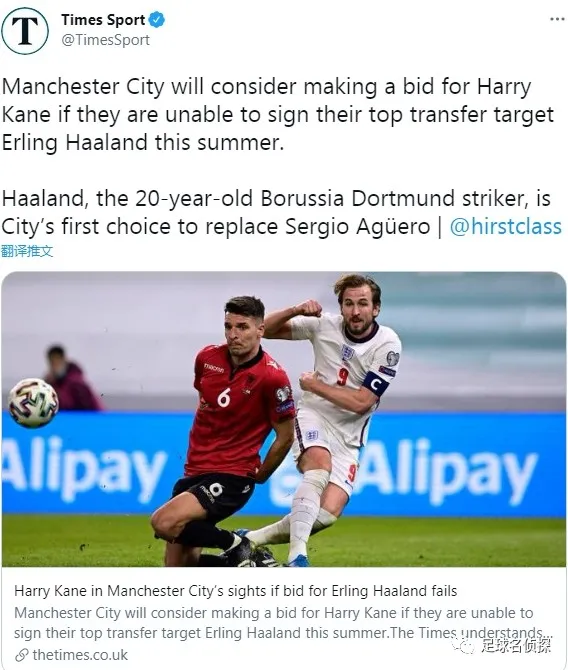Click the 足球名侦探 watermark text

point(515,646)
